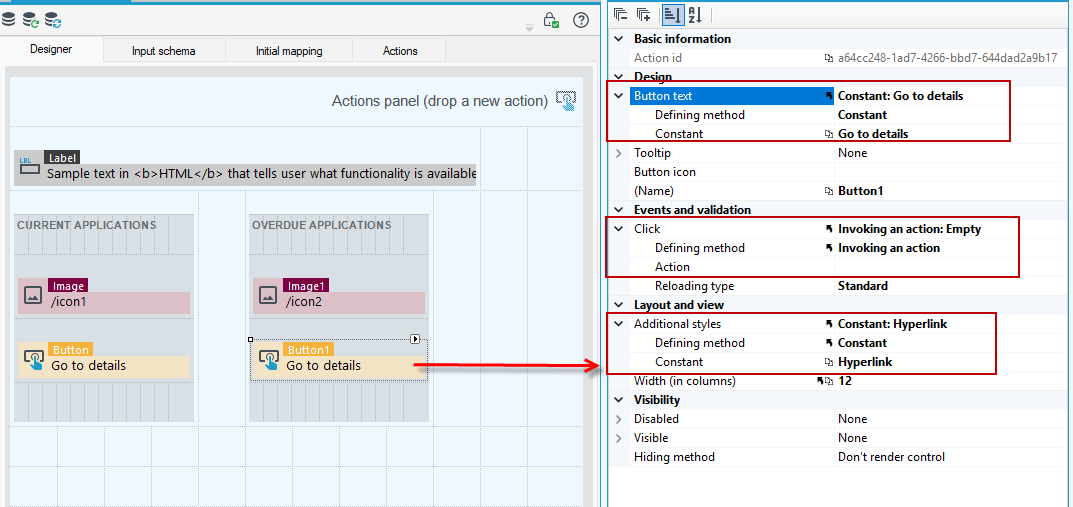Click Invoking an action defining method value
Screen dimensions: 1073x507
pyautogui.click(x=889, y=248)
